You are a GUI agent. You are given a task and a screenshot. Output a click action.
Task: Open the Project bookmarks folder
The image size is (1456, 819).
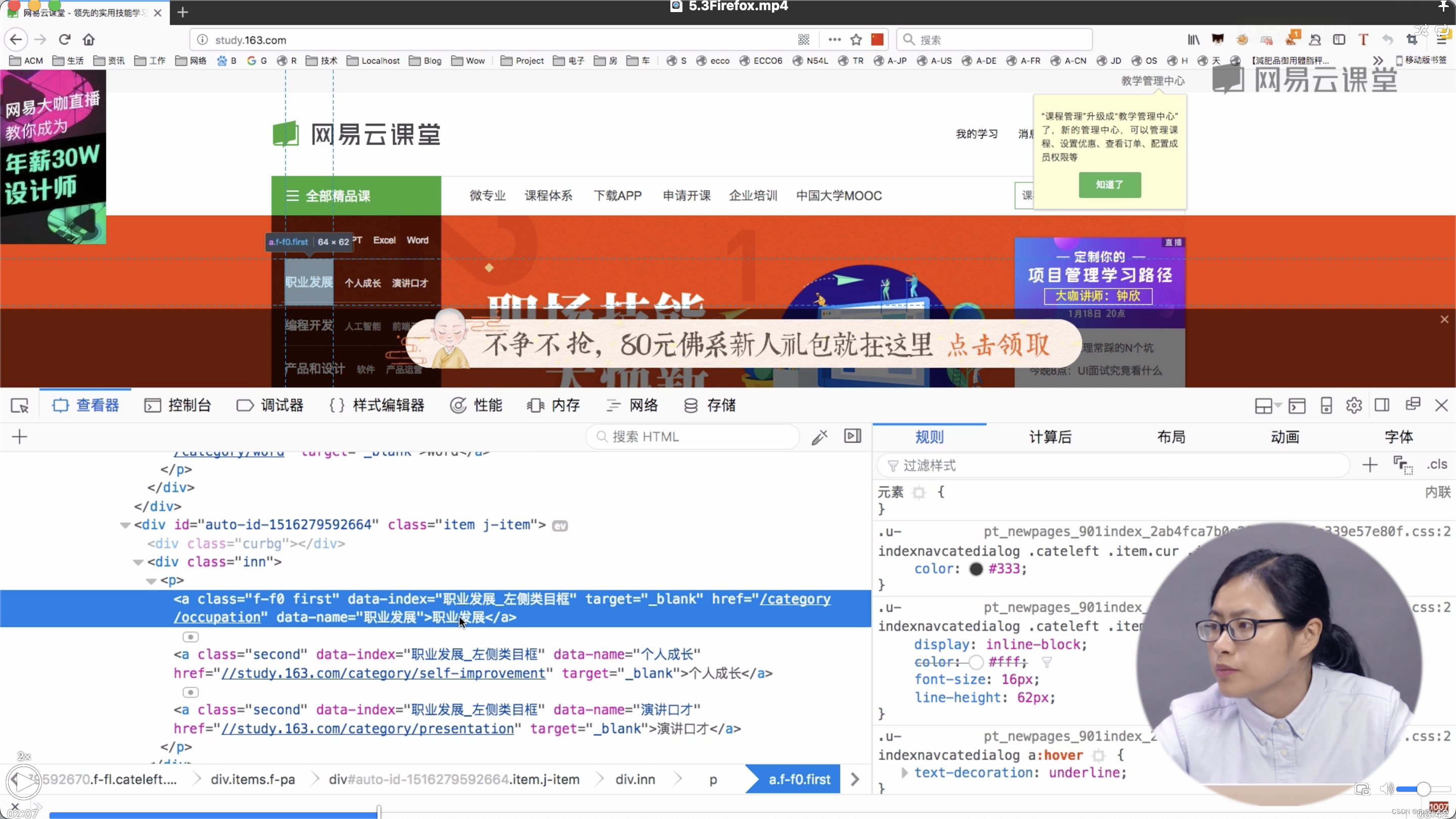pyautogui.click(x=522, y=61)
